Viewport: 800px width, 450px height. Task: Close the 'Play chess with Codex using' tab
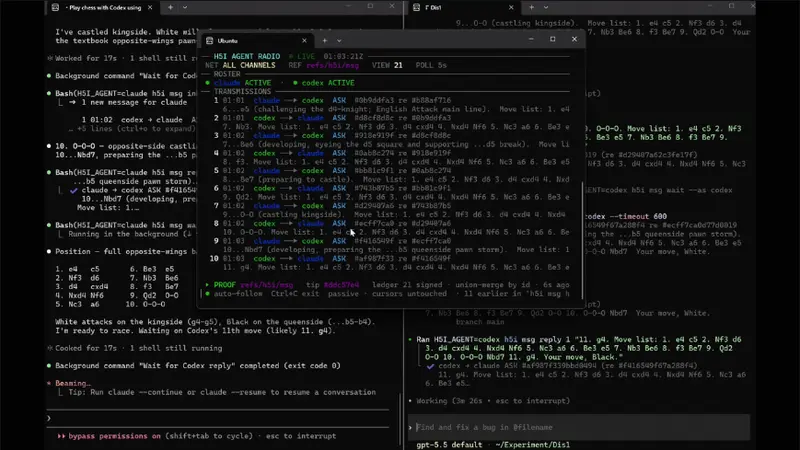[x=150, y=7]
